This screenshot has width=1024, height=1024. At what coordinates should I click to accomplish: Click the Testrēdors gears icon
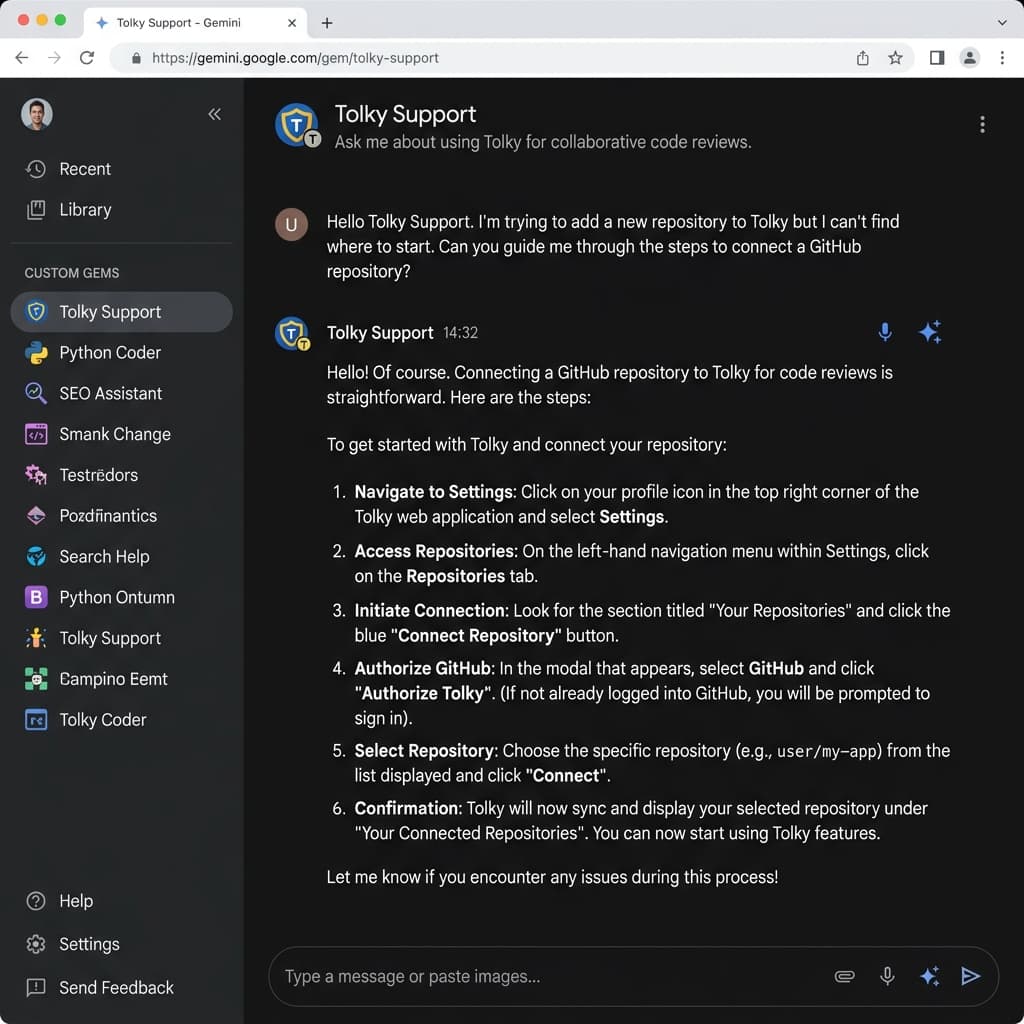click(x=36, y=475)
